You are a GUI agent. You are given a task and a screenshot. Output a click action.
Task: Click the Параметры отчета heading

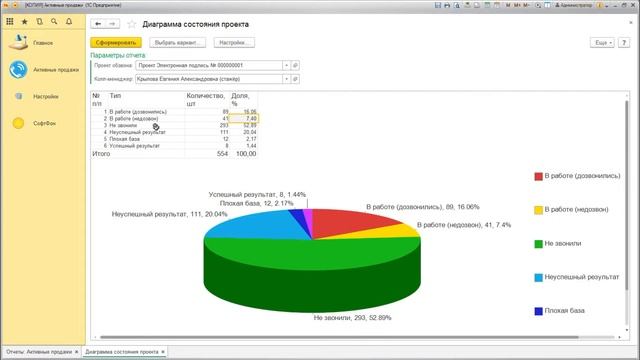(x=118, y=55)
